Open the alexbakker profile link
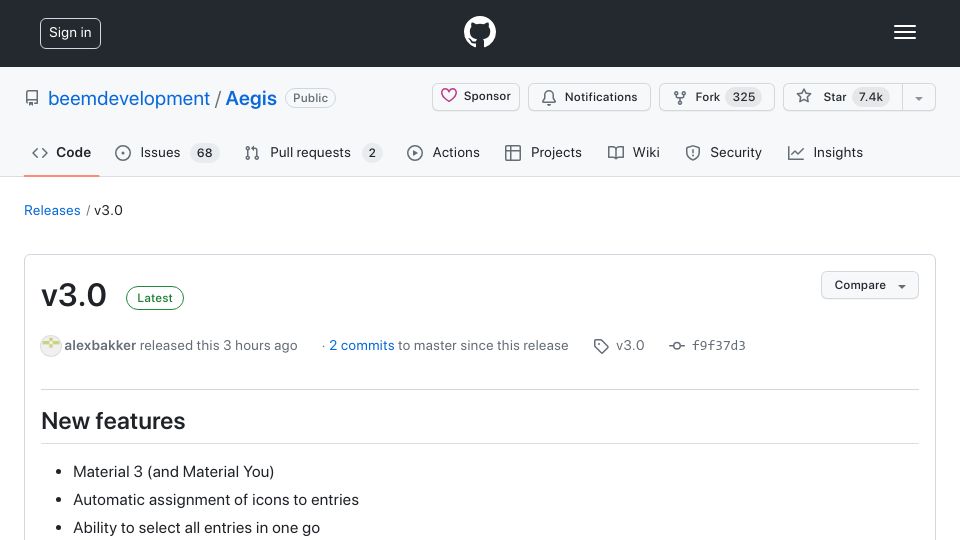Viewport: 960px width, 540px height. 100,345
